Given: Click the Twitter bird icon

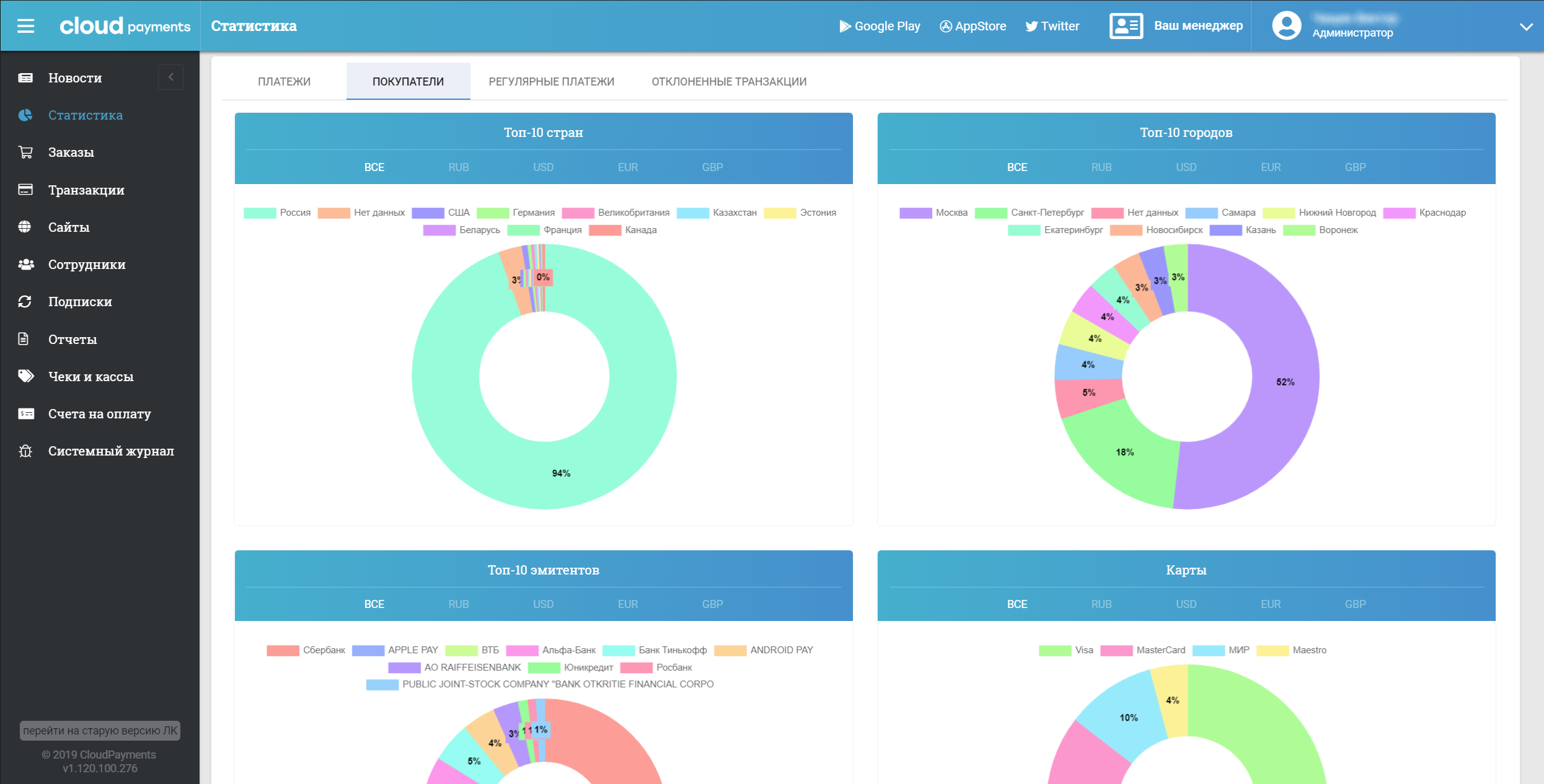Looking at the screenshot, I should point(1031,26).
